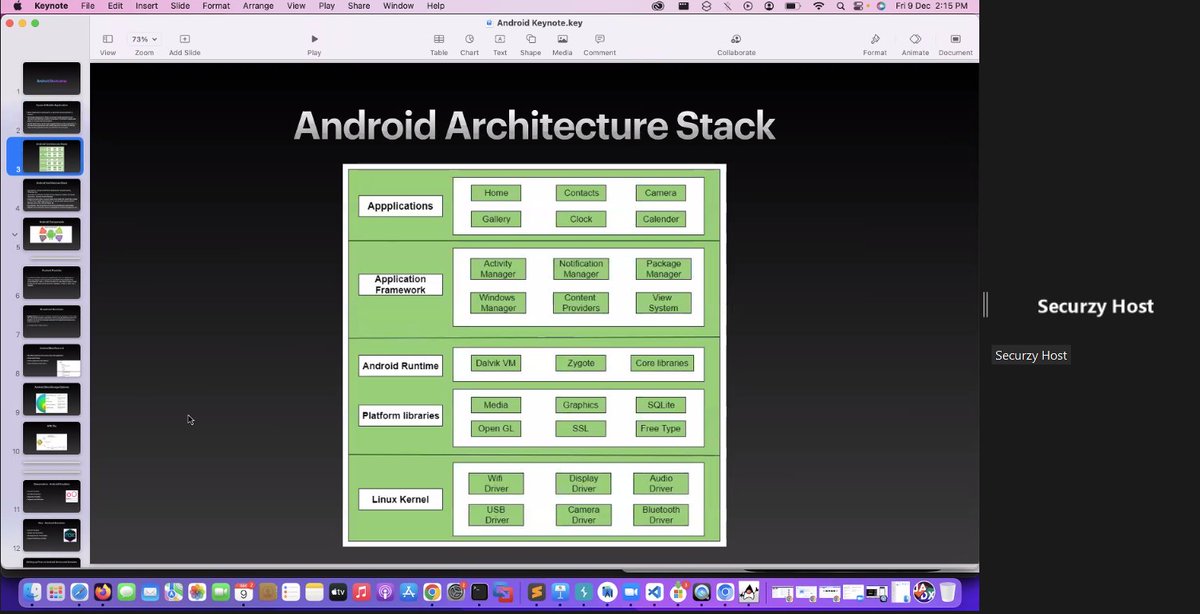This screenshot has width=1200, height=614.
Task: Open Firefox from the Dock
Action: 103,592
